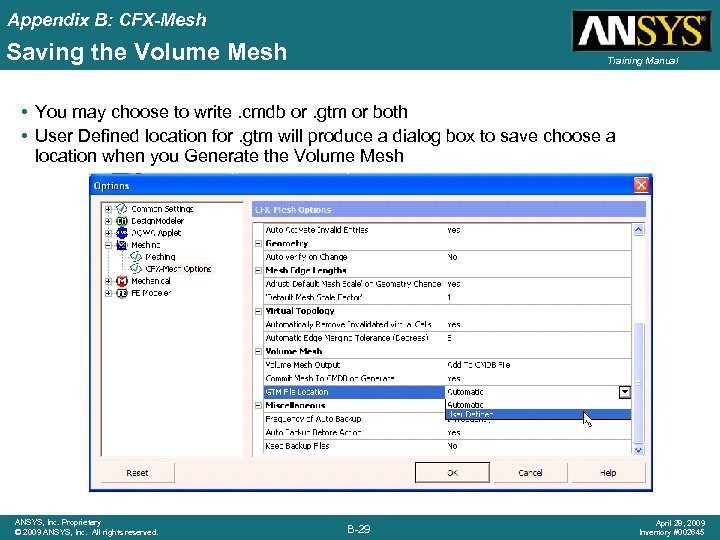Click the OK button
720x540 pixels.
click(x=452, y=473)
